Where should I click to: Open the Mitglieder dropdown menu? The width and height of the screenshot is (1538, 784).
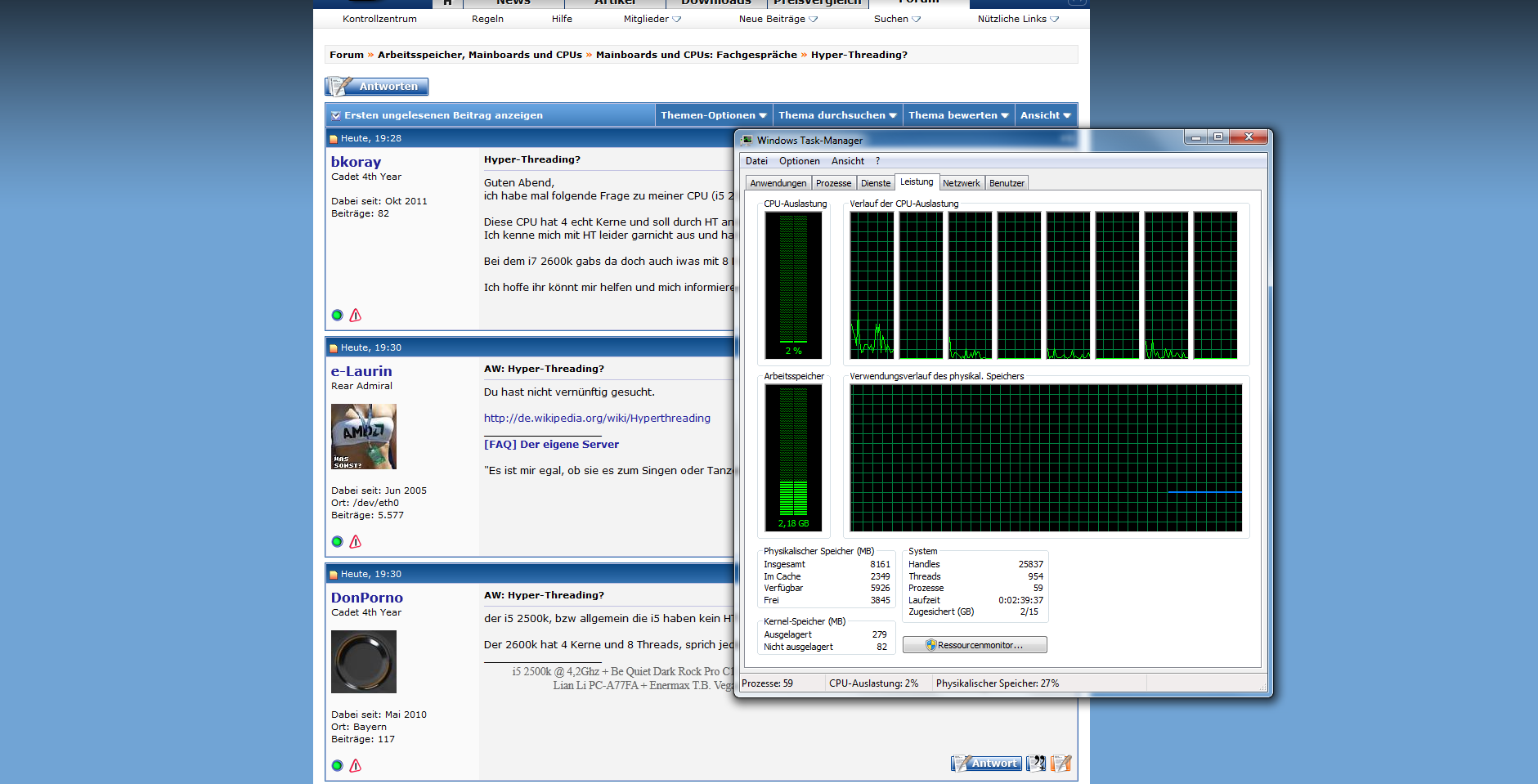point(652,19)
